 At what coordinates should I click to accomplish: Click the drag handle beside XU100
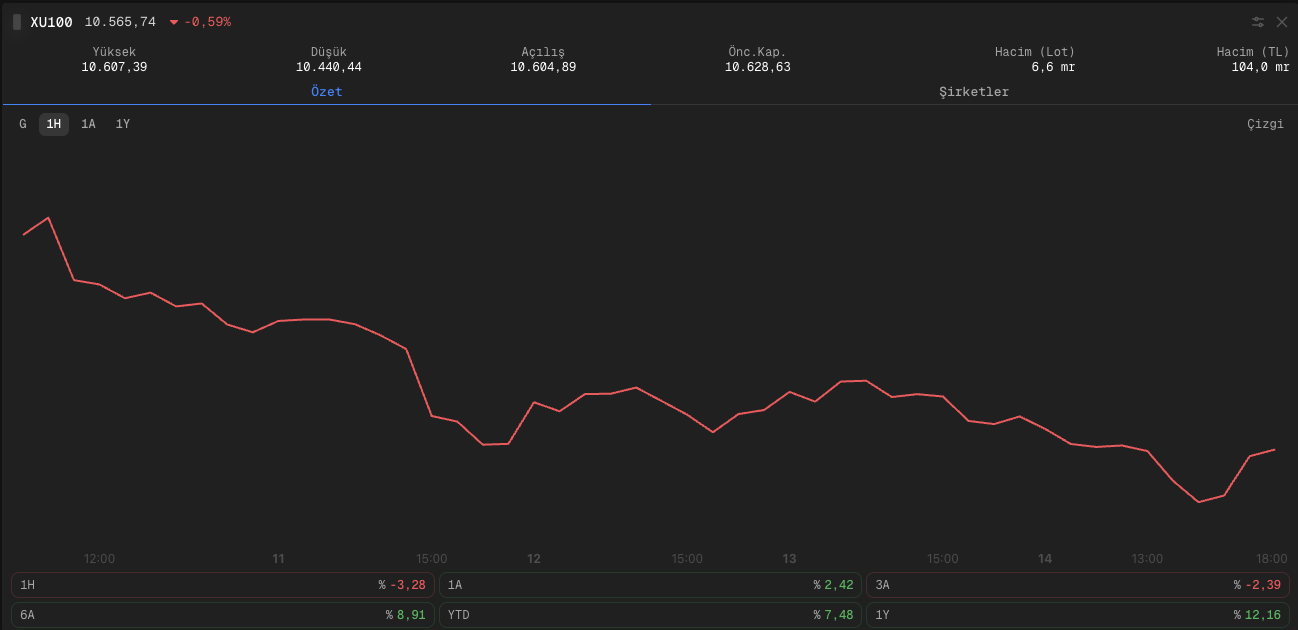[17, 22]
